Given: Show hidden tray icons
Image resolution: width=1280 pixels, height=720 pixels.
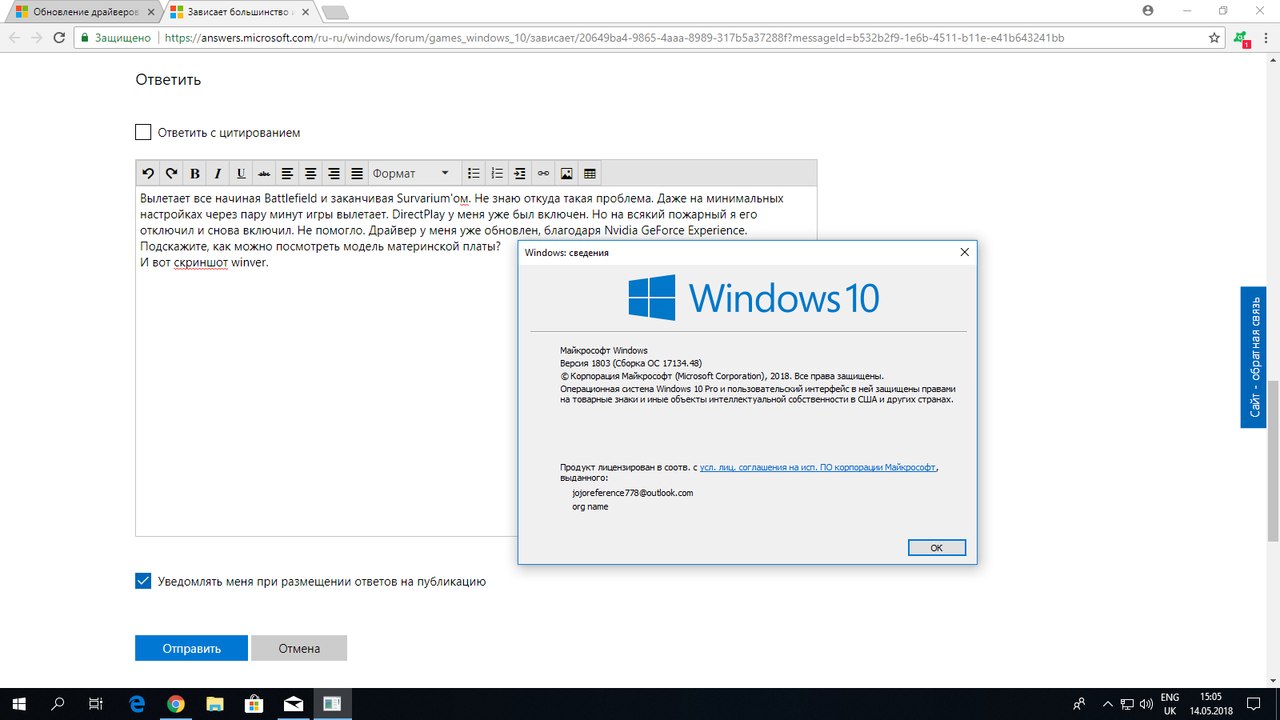Looking at the screenshot, I should pyautogui.click(x=1107, y=704).
